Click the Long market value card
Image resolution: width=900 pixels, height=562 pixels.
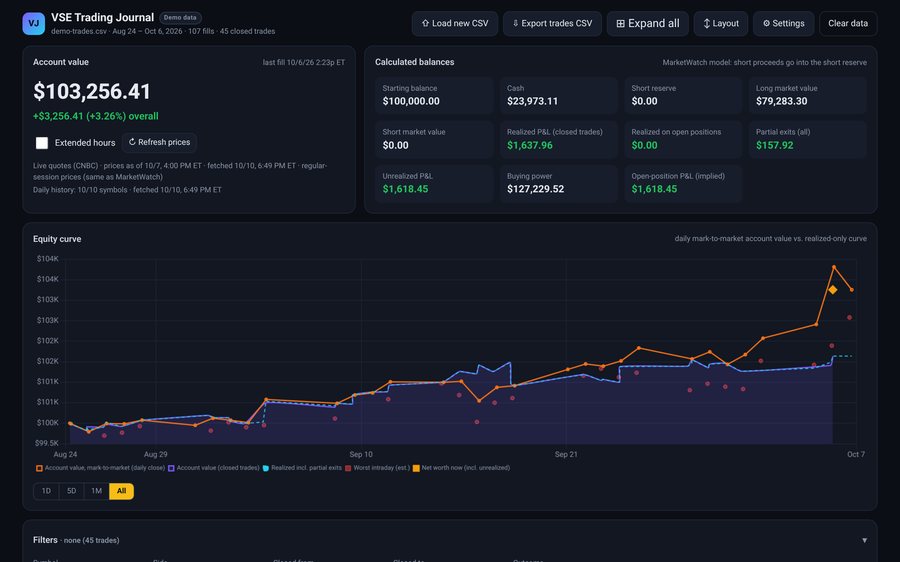pos(808,95)
